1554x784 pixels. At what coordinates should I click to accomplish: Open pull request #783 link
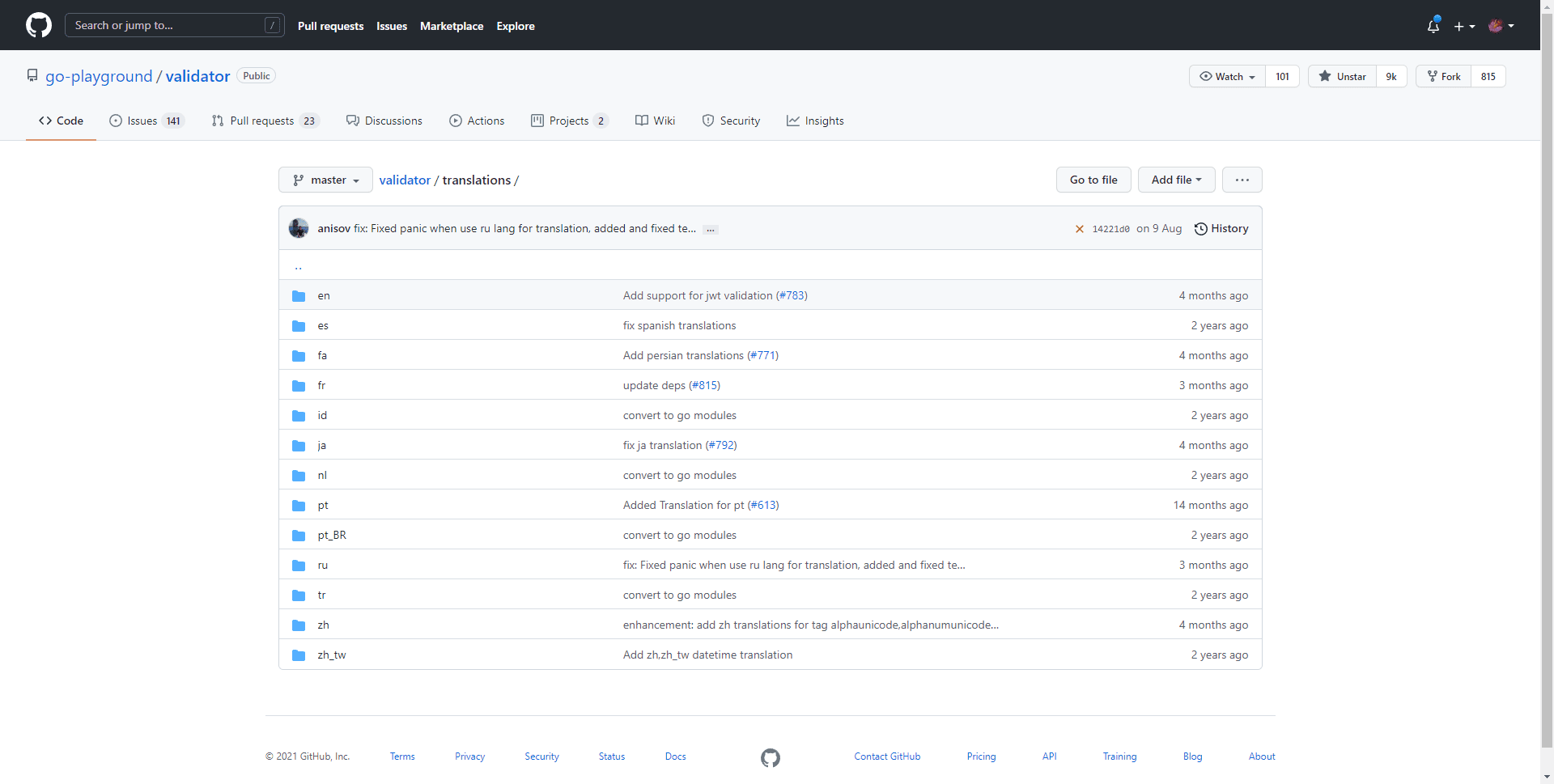pyautogui.click(x=792, y=296)
